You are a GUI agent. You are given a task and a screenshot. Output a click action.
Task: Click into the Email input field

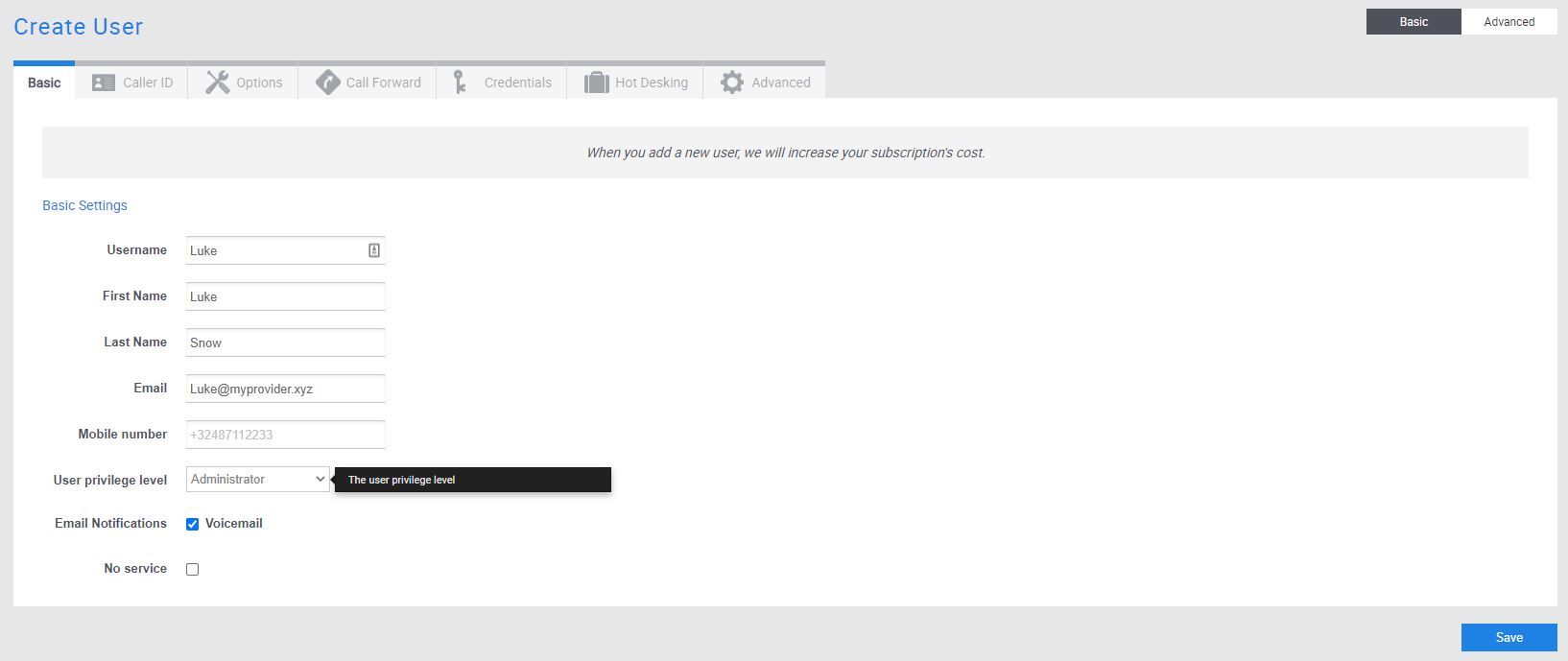click(x=285, y=389)
